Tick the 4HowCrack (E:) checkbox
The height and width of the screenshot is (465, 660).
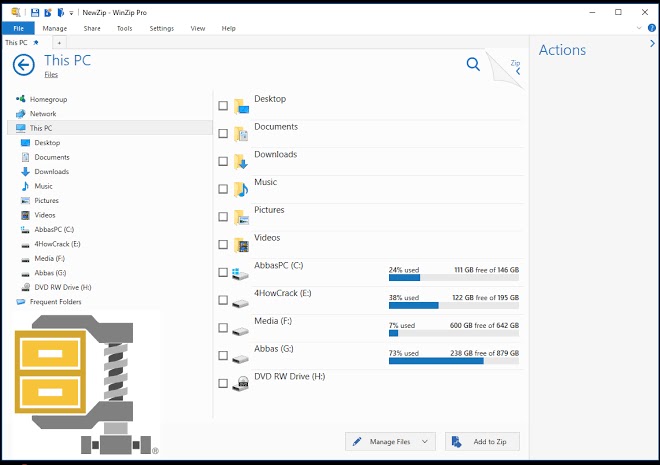(223, 300)
